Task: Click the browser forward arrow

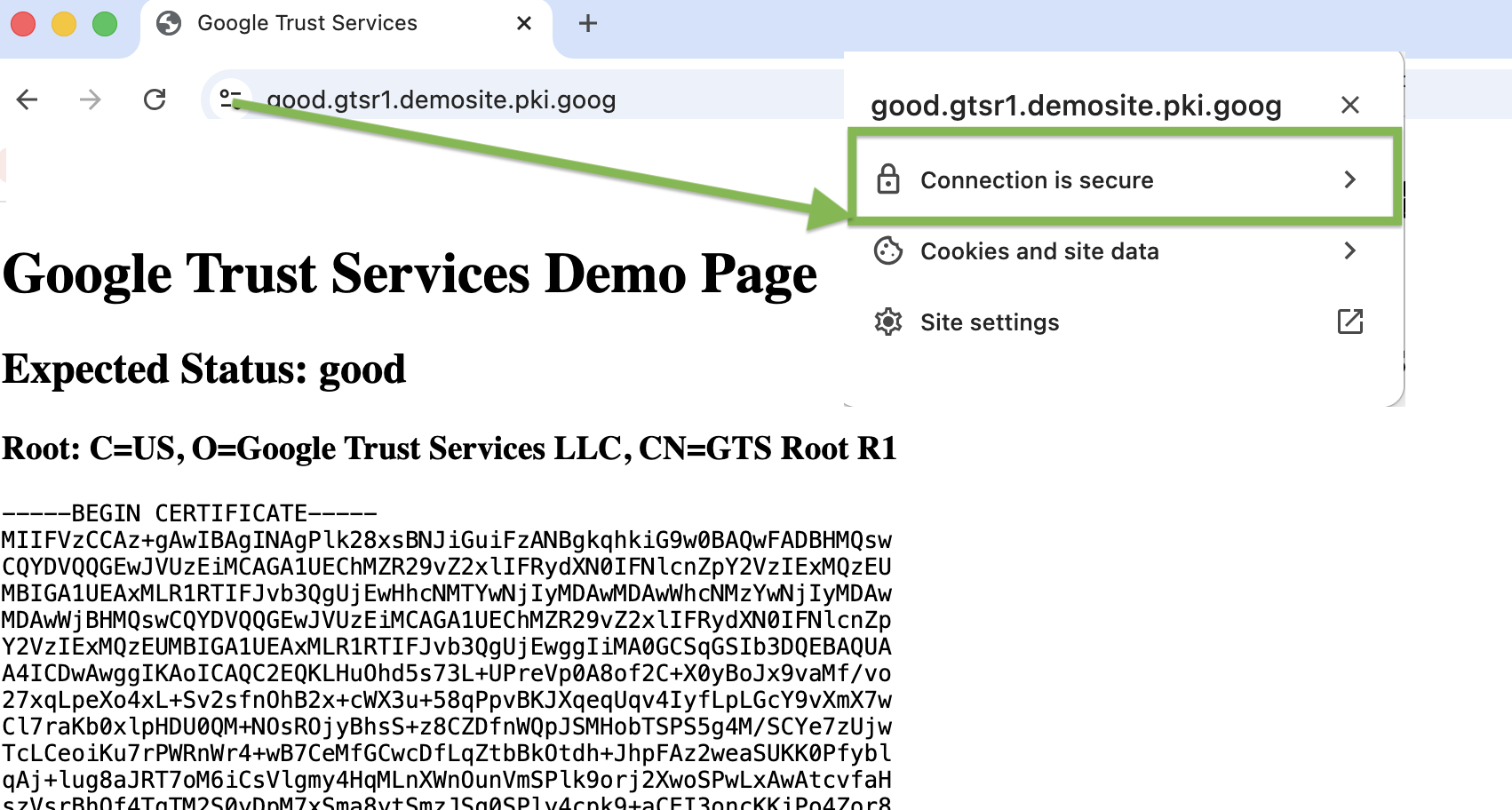Action: click(90, 99)
